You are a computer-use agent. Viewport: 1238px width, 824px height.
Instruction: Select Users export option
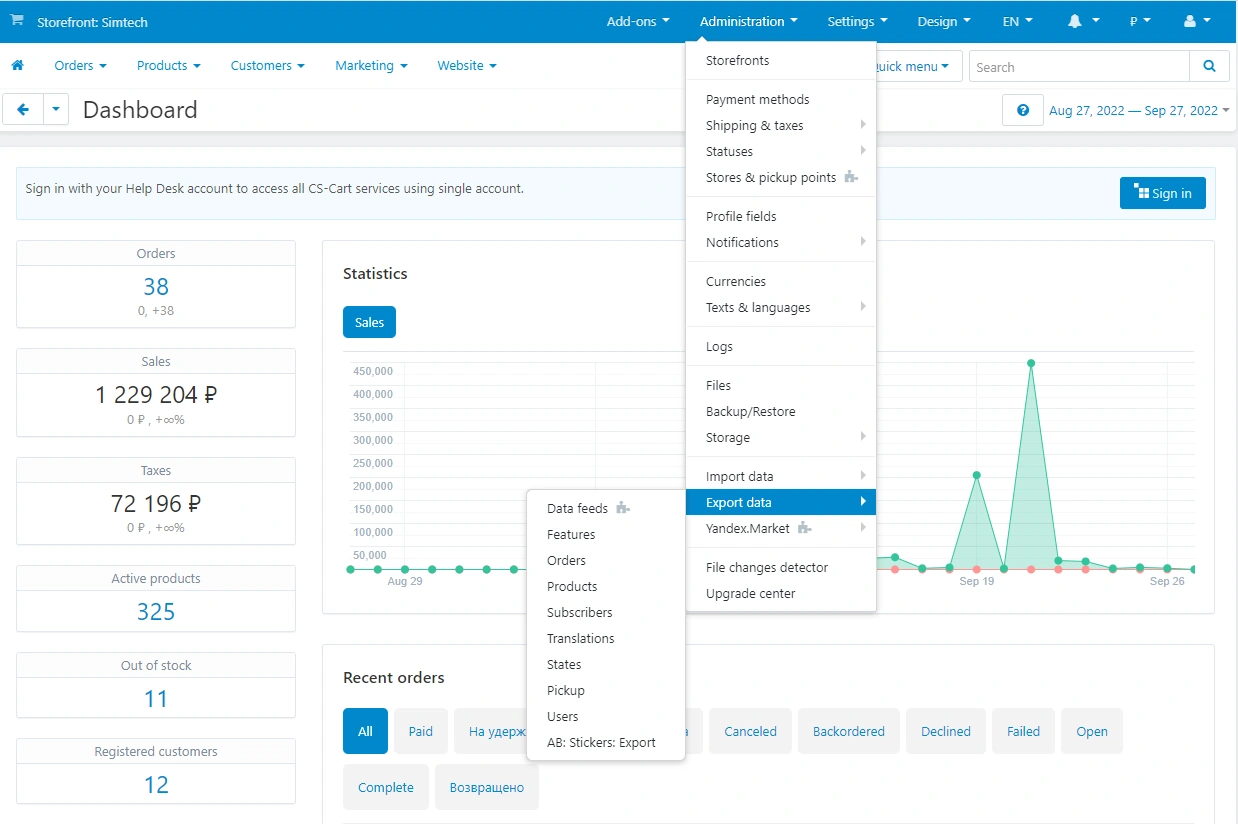(606, 716)
